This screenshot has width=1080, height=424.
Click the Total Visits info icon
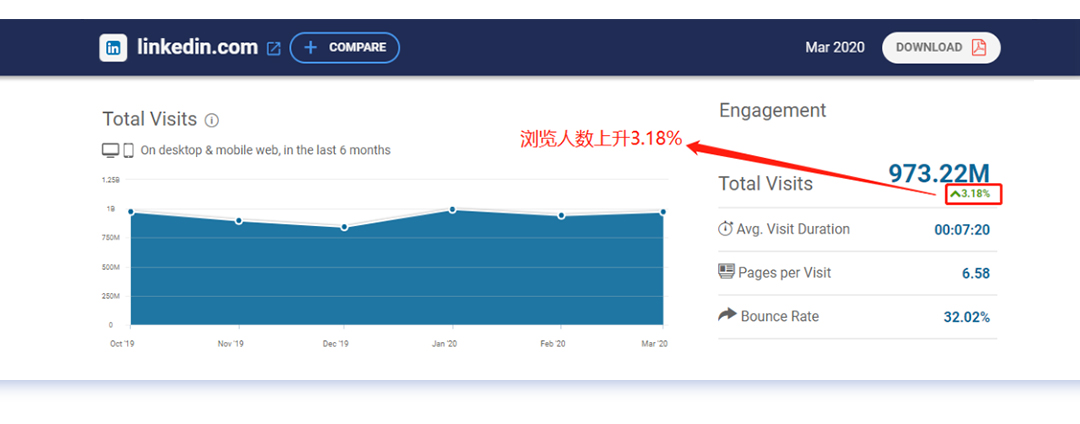click(x=212, y=120)
